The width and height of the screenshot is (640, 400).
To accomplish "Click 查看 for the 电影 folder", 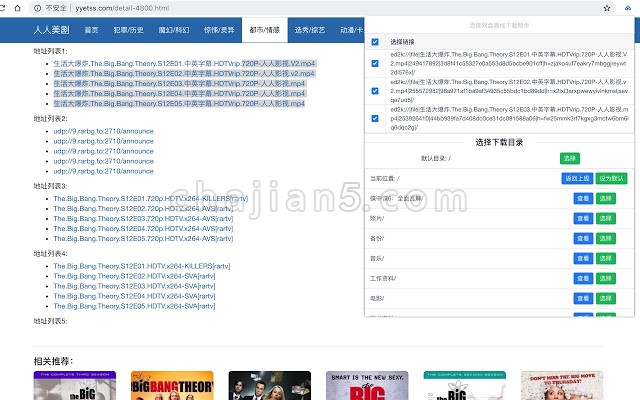I will [x=583, y=298].
